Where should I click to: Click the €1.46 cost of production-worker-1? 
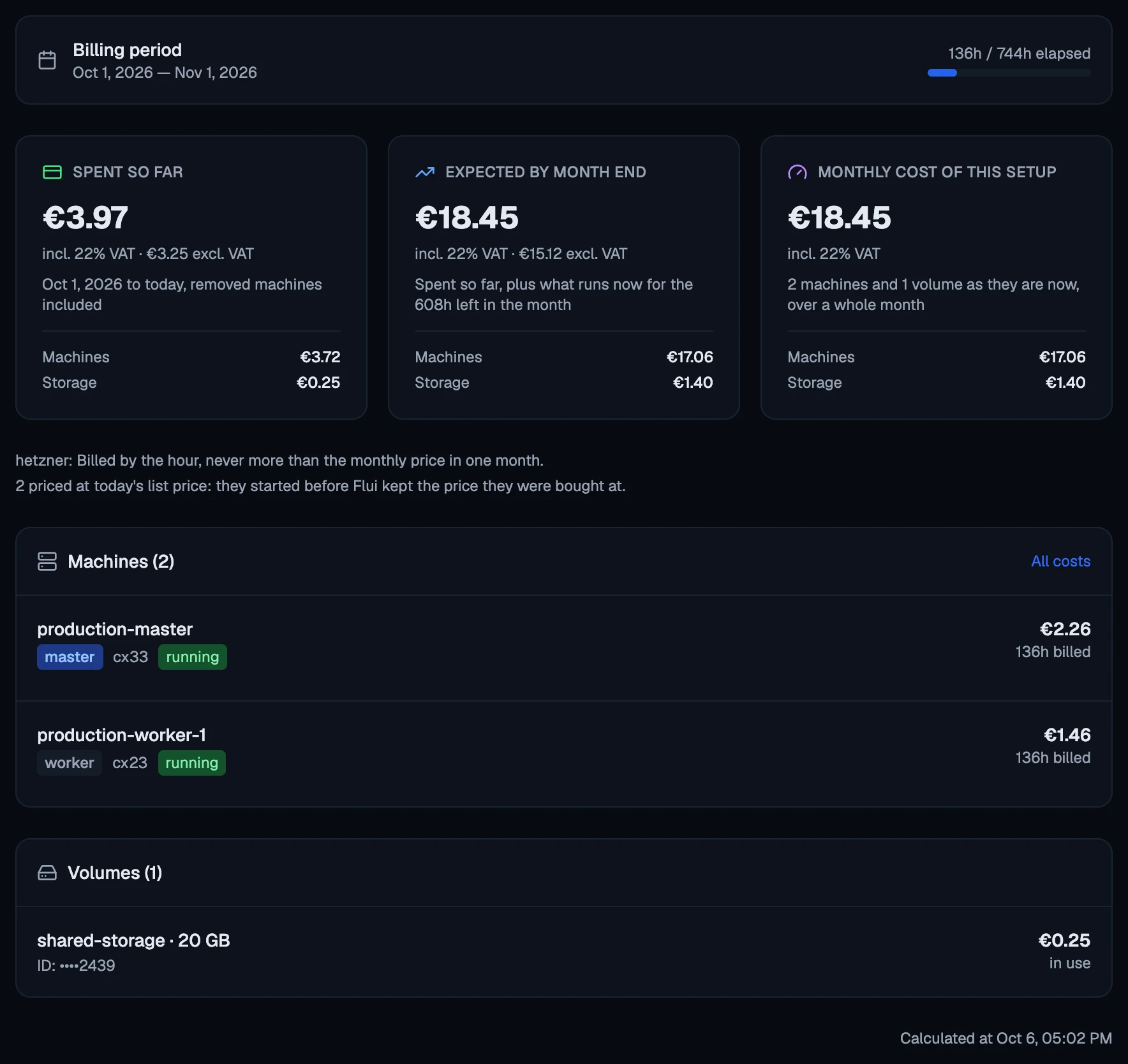tap(1067, 735)
